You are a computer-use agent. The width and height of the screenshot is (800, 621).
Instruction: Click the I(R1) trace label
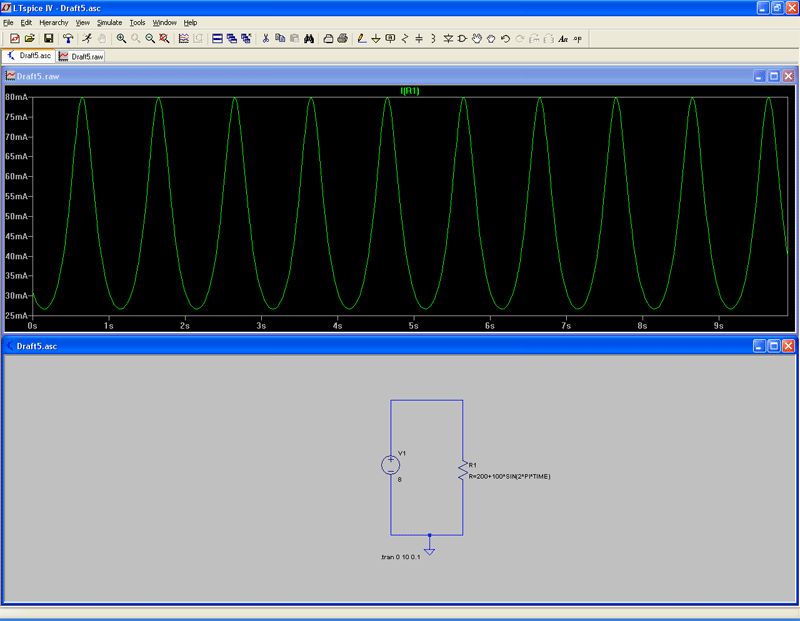410,91
